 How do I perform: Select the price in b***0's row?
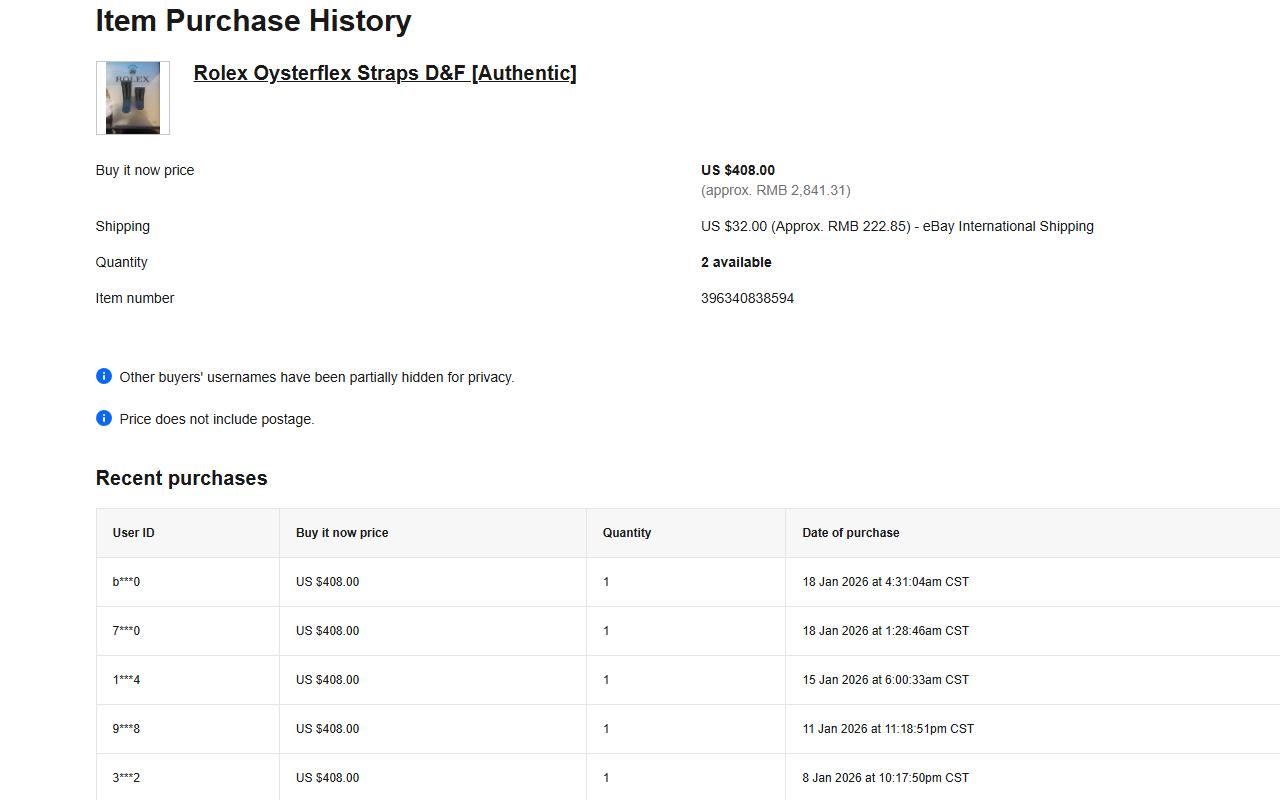tap(327, 582)
